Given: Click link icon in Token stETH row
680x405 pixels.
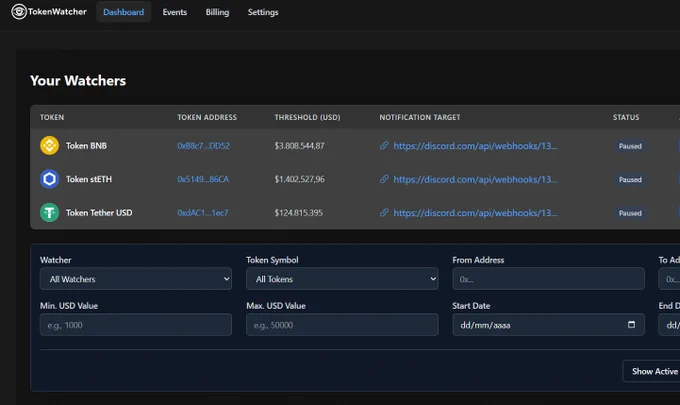Looking at the screenshot, I should (384, 179).
